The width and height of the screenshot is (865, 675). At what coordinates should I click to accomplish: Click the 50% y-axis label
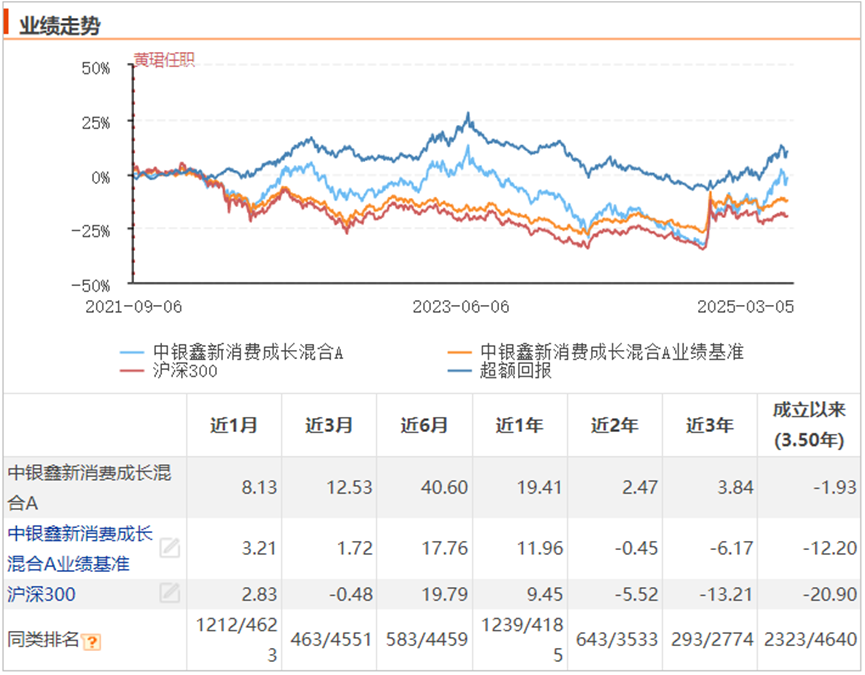pyautogui.click(x=96, y=68)
